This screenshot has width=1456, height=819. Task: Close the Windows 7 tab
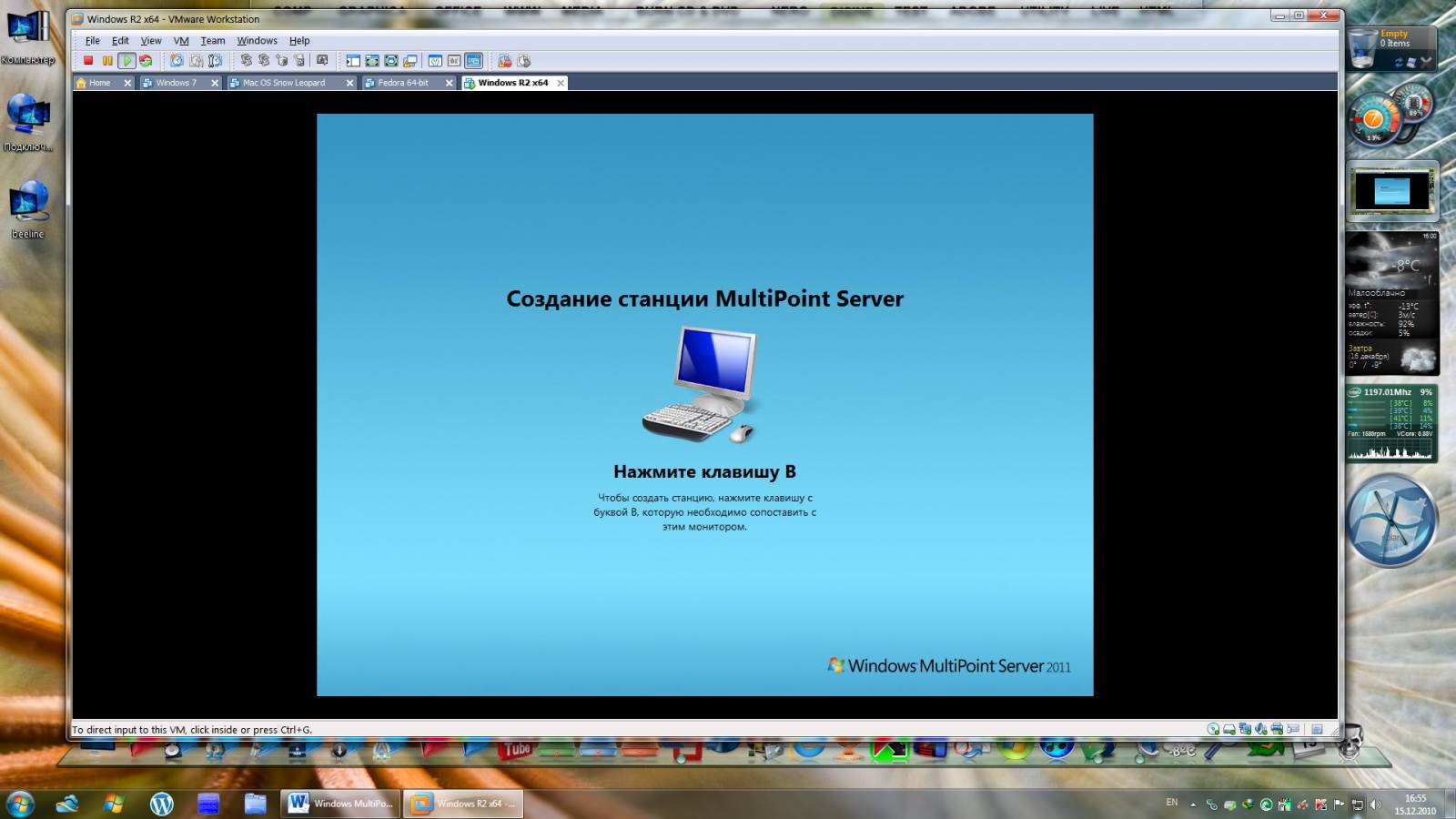pos(215,83)
